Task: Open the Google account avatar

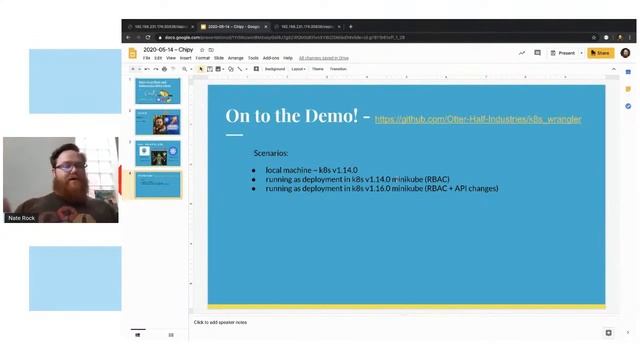Action: point(625,53)
